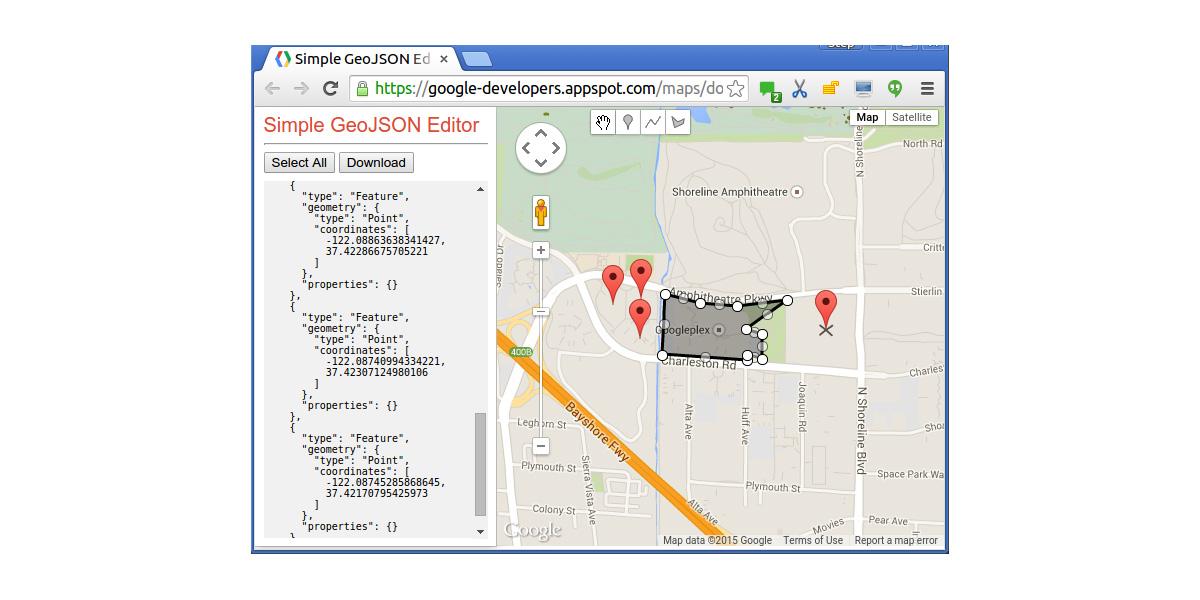Image resolution: width=1200 pixels, height=600 pixels.
Task: Switch to Satellite view
Action: click(912, 117)
